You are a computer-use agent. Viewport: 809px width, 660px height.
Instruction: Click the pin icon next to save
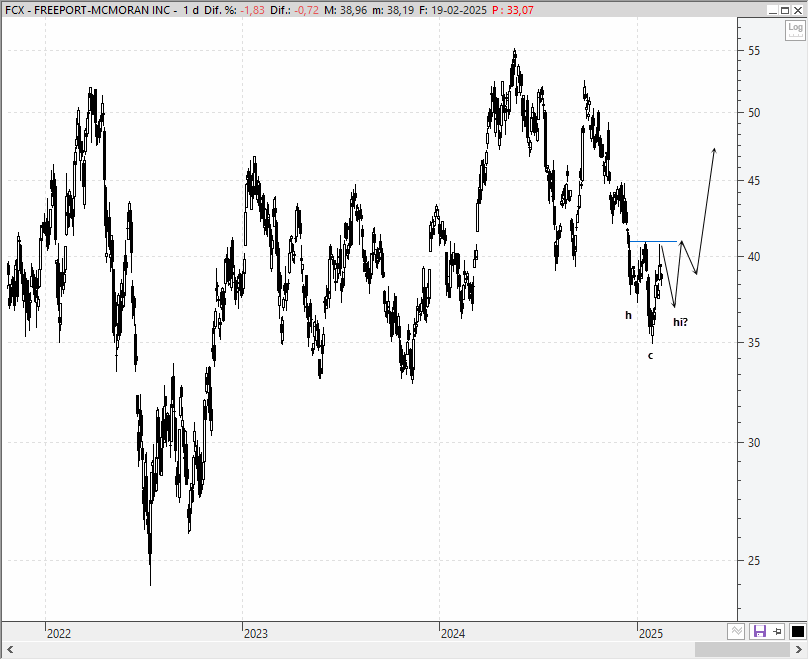[778, 631]
